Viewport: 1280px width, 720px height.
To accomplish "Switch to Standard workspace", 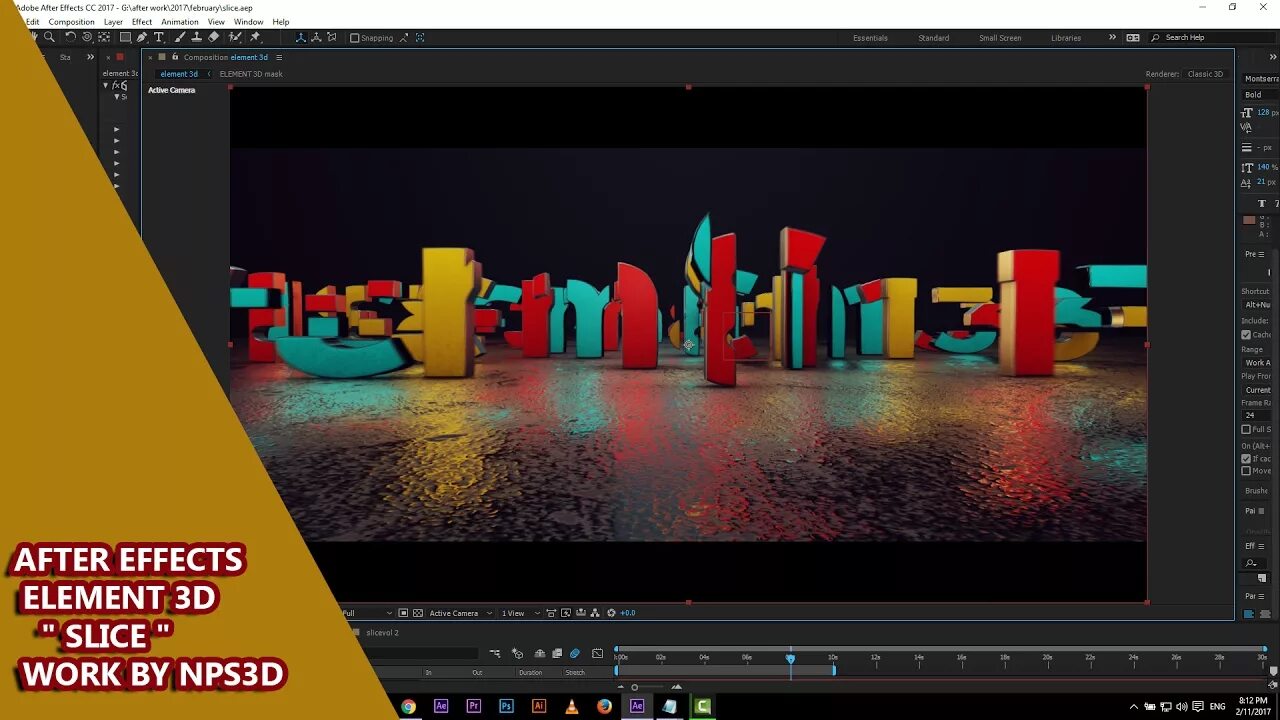I will click(934, 38).
